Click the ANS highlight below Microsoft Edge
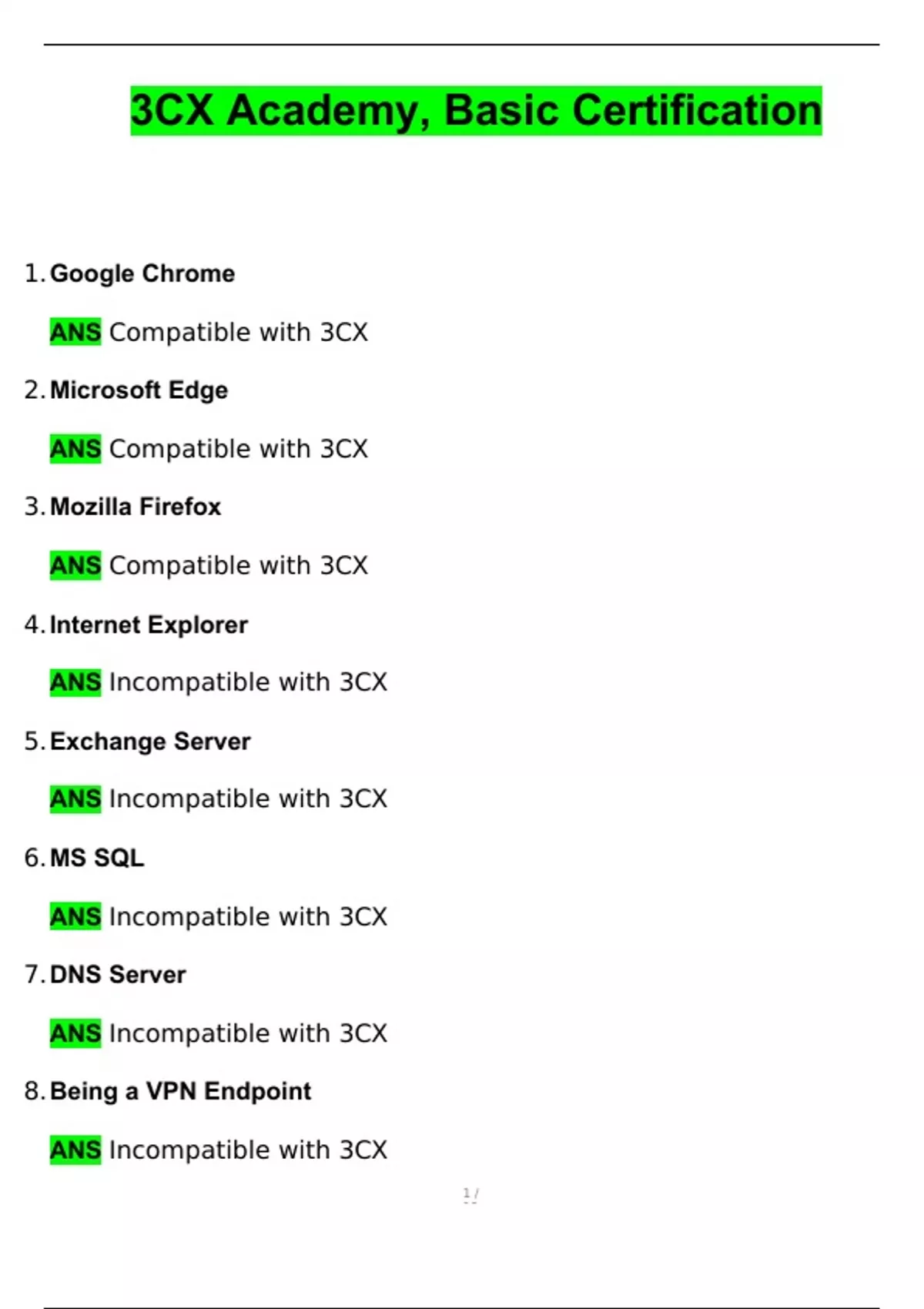Screen dimensions: 924x1309 point(75,448)
